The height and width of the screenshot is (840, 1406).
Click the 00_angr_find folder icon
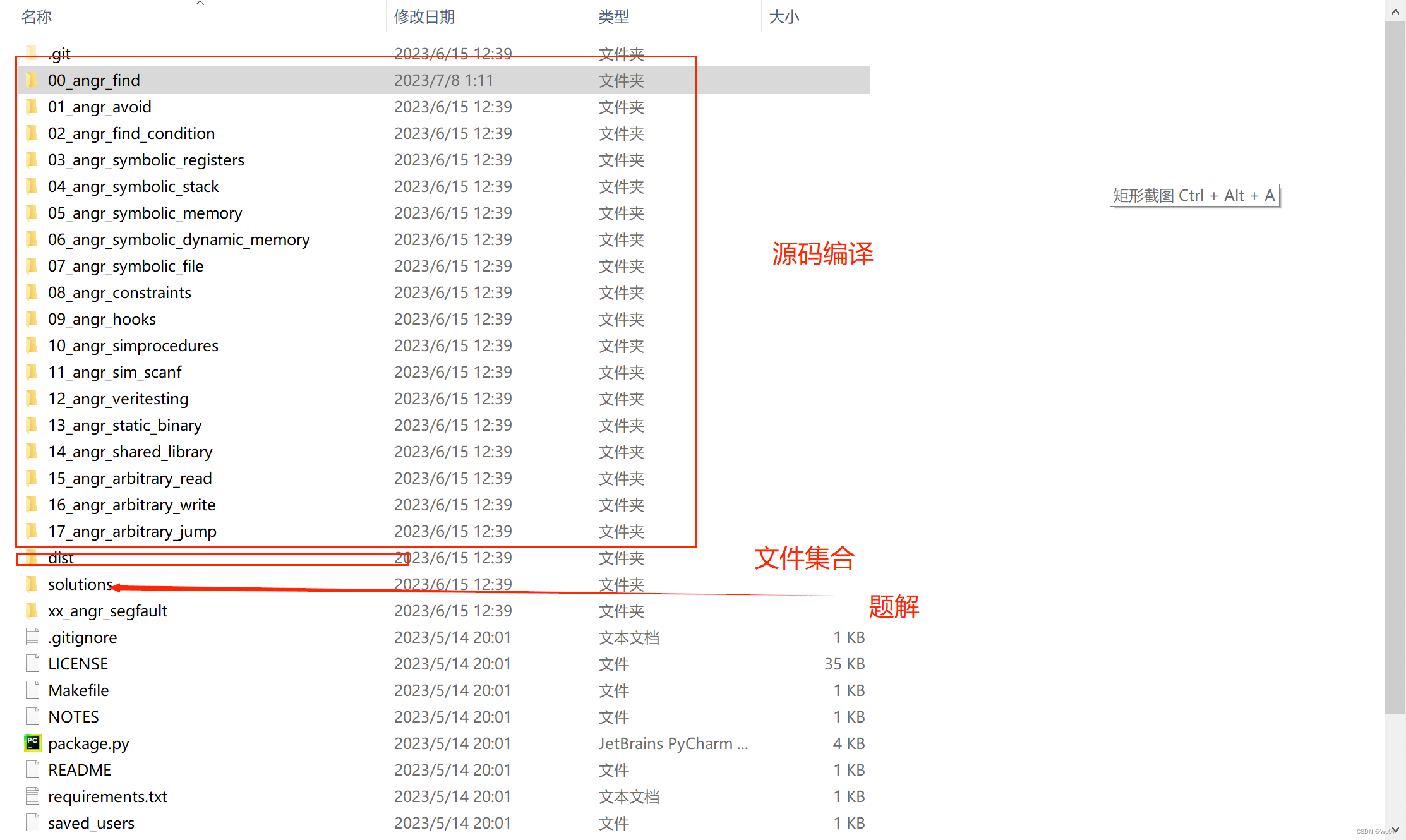[x=32, y=80]
